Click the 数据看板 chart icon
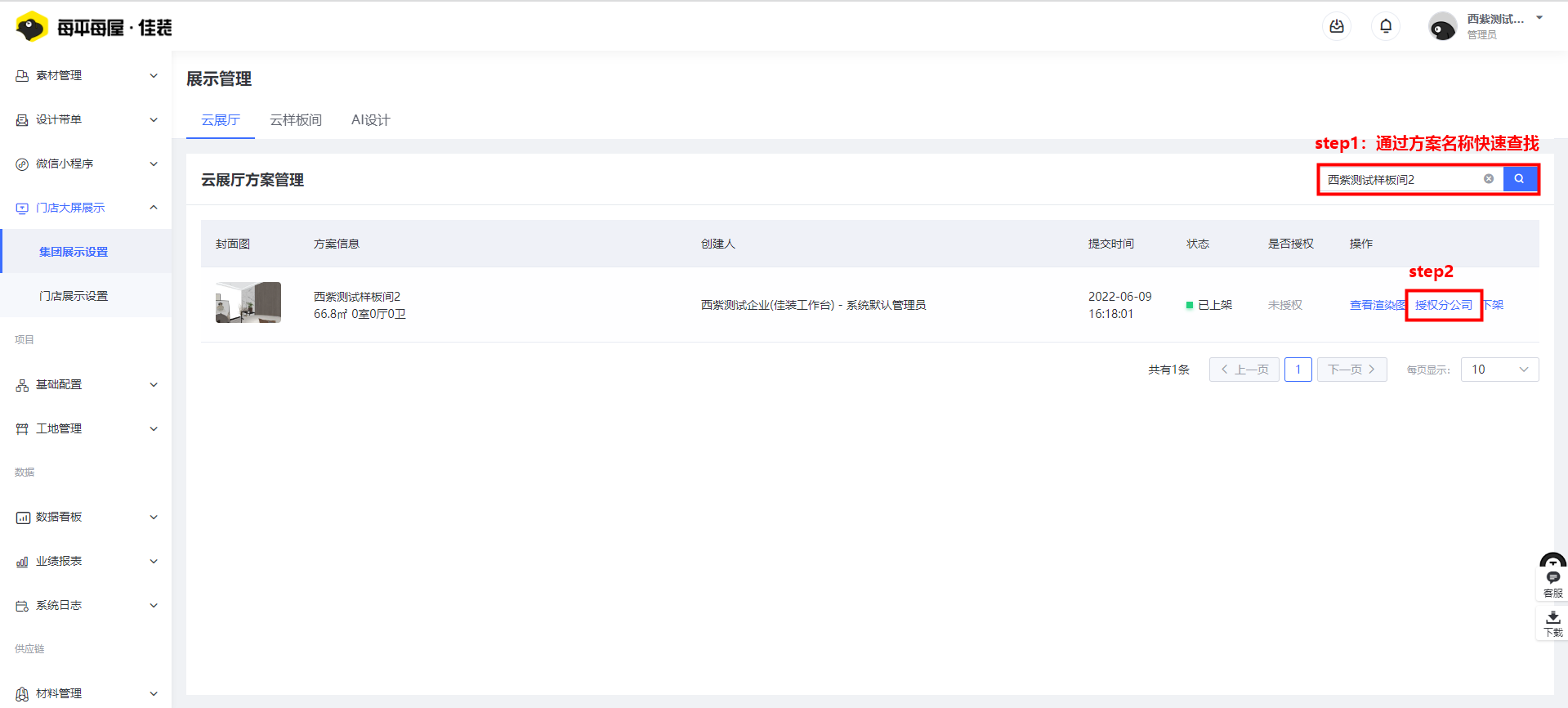1568x708 pixels. 22,517
